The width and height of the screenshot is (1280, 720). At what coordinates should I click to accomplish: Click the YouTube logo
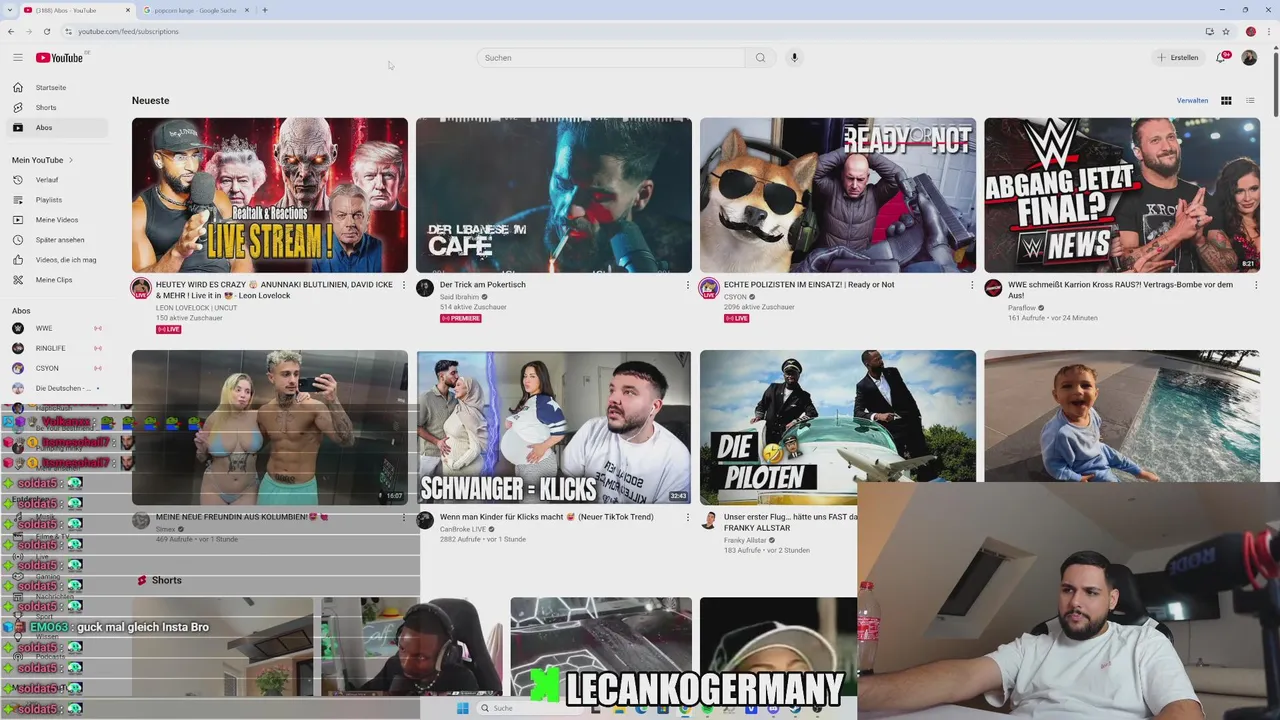pyautogui.click(x=60, y=57)
